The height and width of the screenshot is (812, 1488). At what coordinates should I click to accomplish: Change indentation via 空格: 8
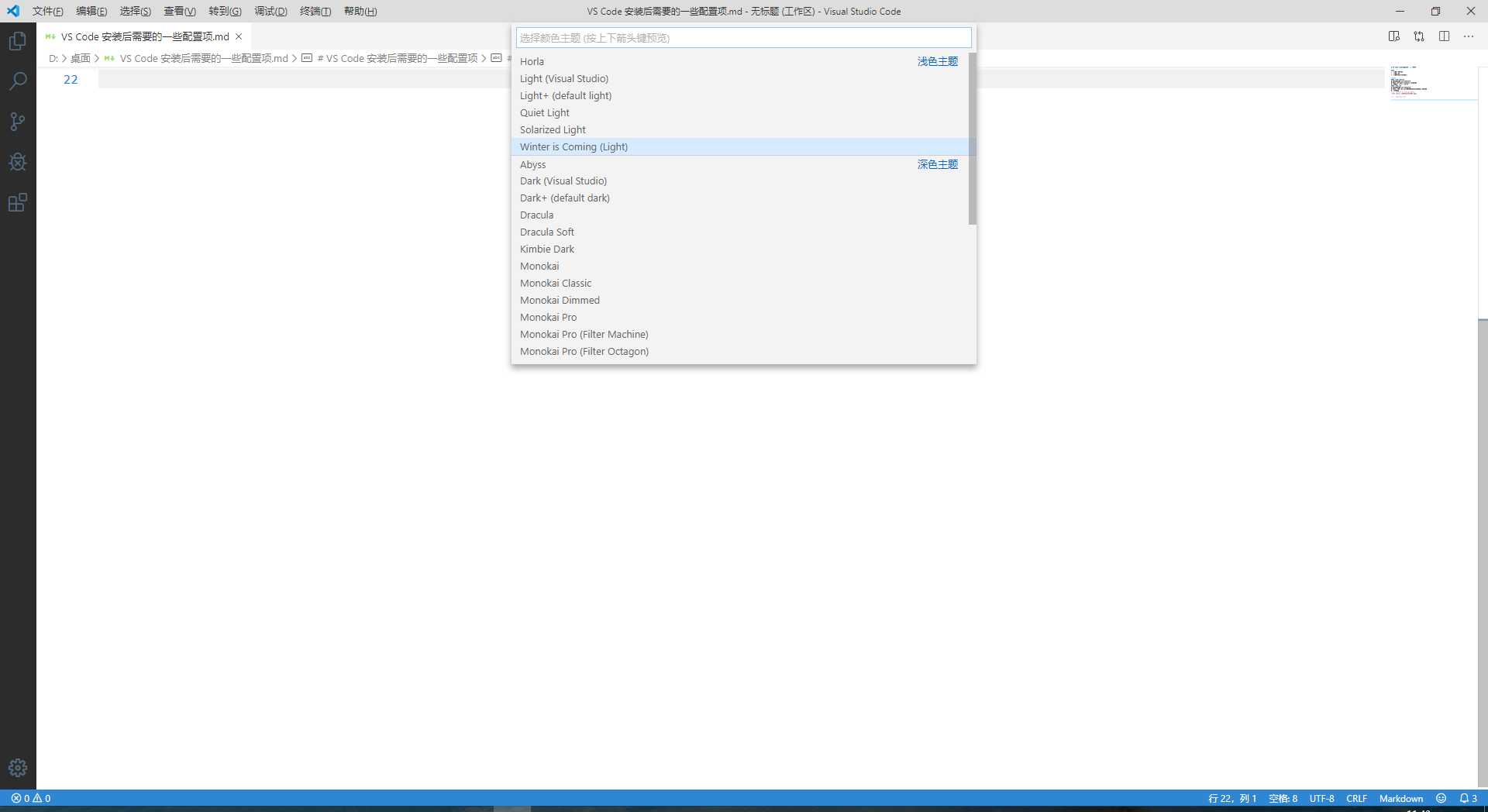1283,798
